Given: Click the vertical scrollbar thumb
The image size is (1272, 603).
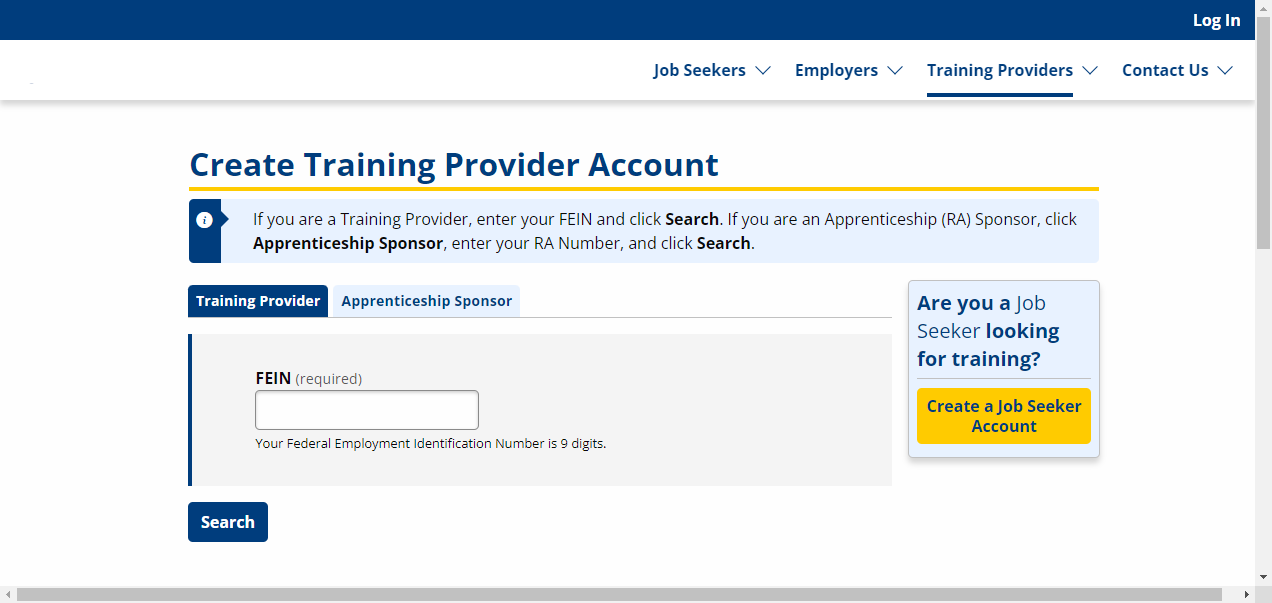Looking at the screenshot, I should pos(1263,132).
